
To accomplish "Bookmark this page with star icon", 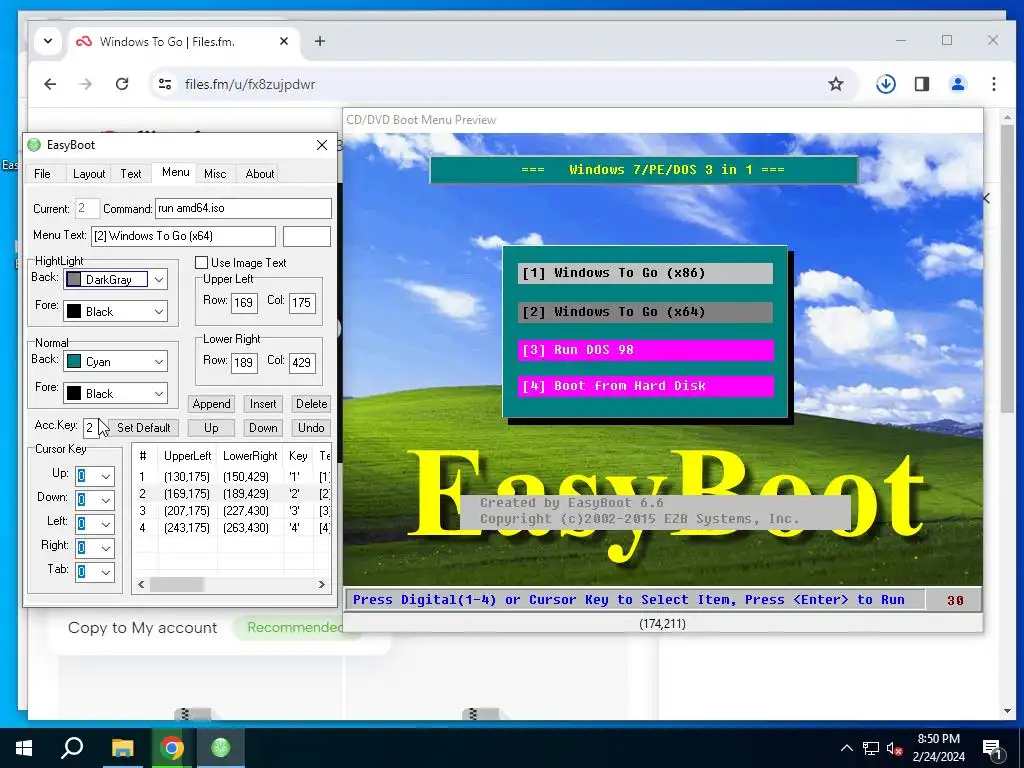I will (835, 84).
